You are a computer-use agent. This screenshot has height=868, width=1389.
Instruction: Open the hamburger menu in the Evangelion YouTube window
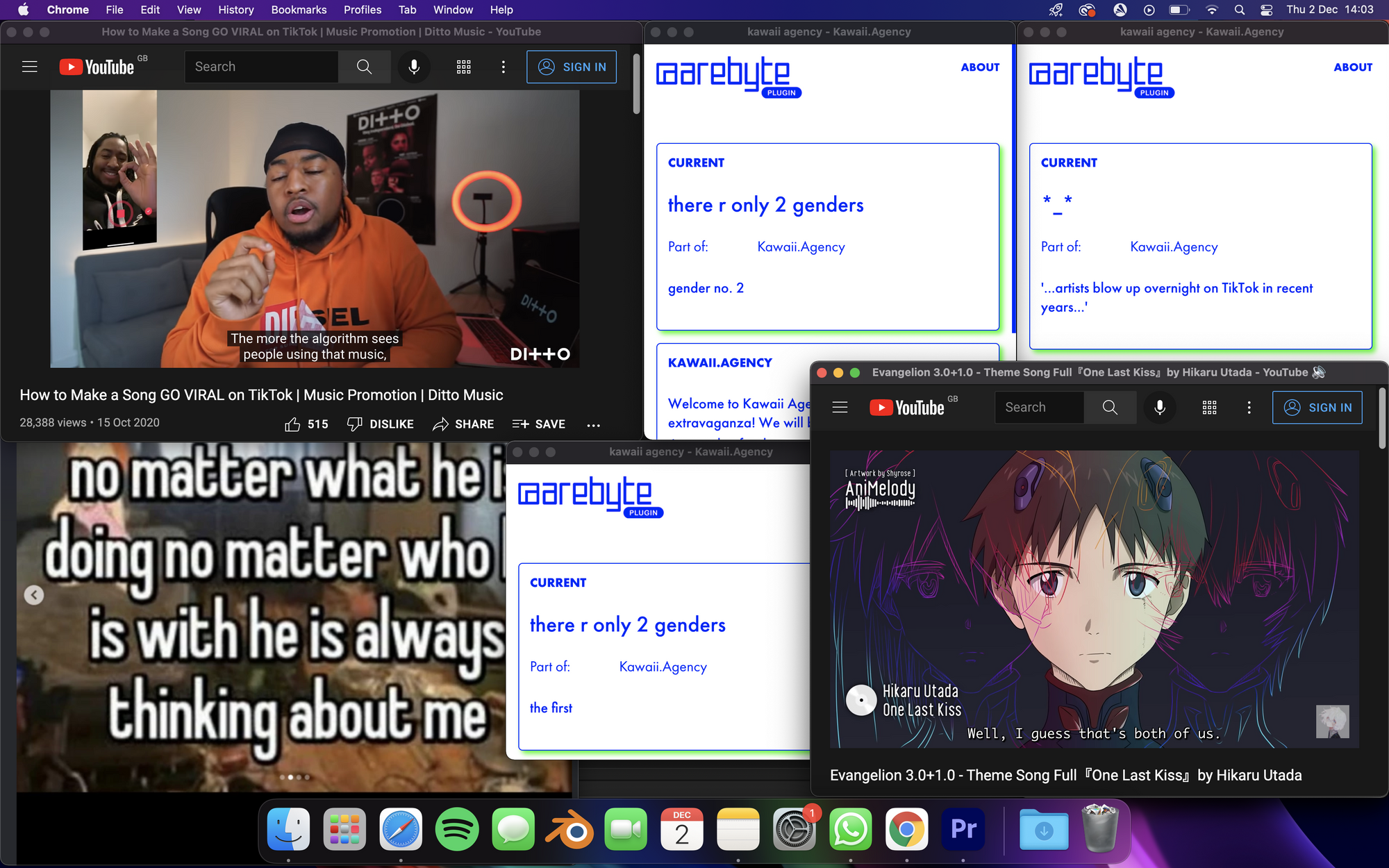click(840, 408)
